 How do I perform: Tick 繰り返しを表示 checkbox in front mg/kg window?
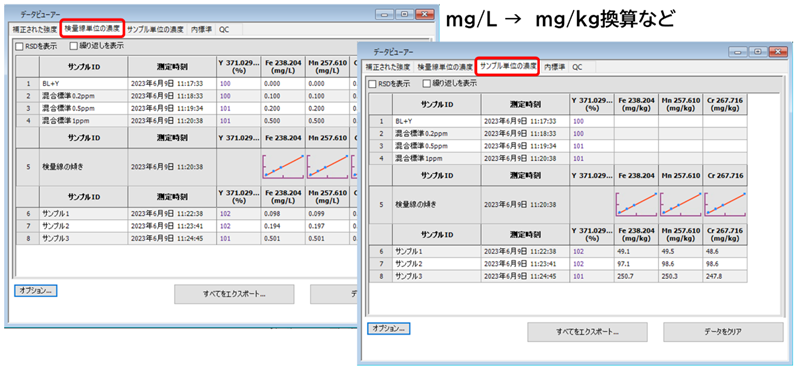pyautogui.click(x=427, y=84)
